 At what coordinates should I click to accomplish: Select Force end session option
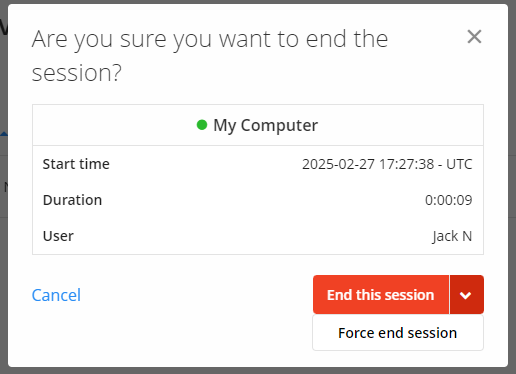(398, 333)
